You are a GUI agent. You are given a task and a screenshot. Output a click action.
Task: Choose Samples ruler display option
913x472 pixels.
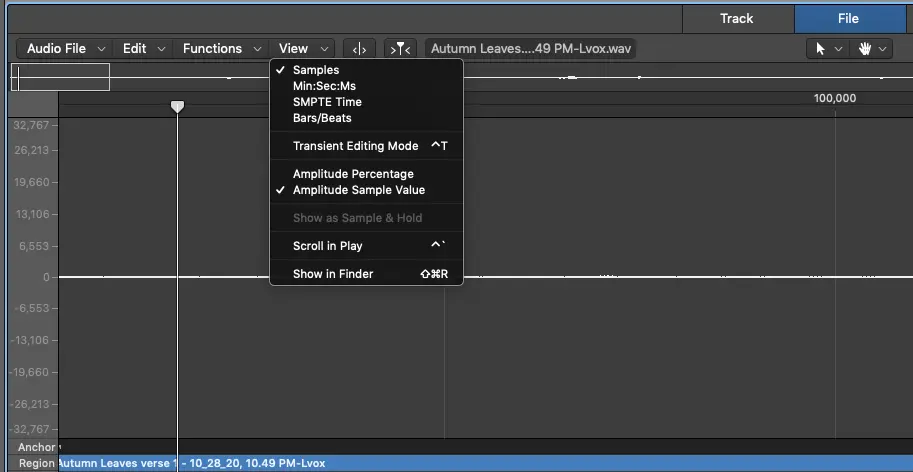coord(315,70)
